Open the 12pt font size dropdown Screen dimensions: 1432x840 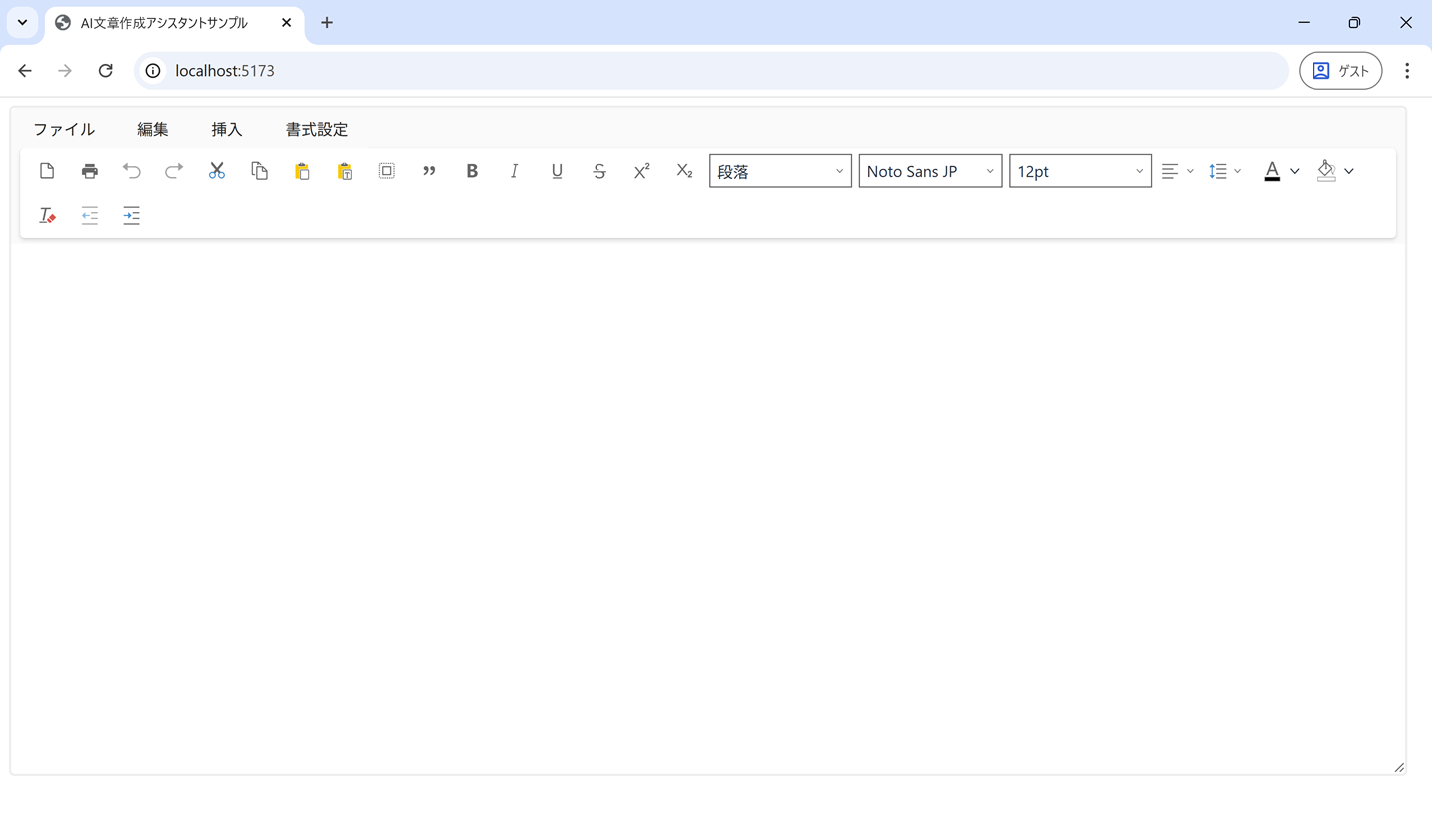[x=1079, y=171]
